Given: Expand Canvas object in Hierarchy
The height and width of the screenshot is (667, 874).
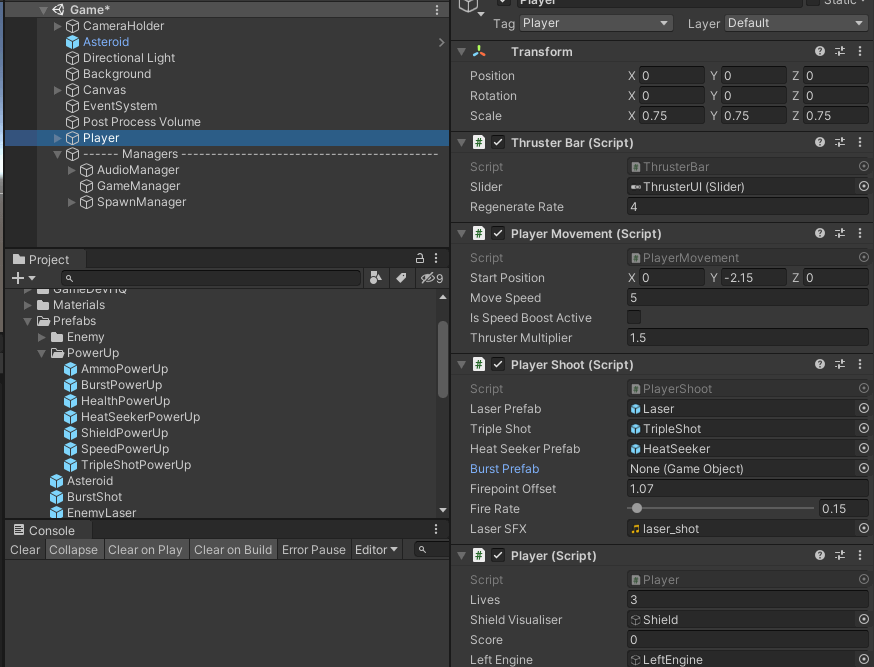Looking at the screenshot, I should tap(57, 90).
